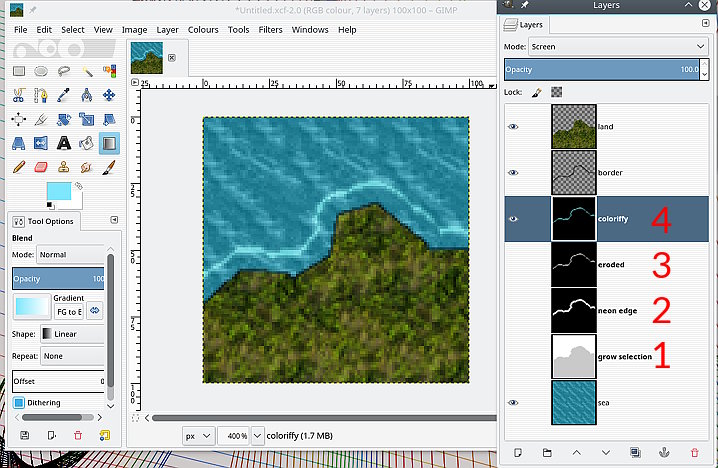Open the Colours menu
718x468 pixels.
tap(203, 30)
